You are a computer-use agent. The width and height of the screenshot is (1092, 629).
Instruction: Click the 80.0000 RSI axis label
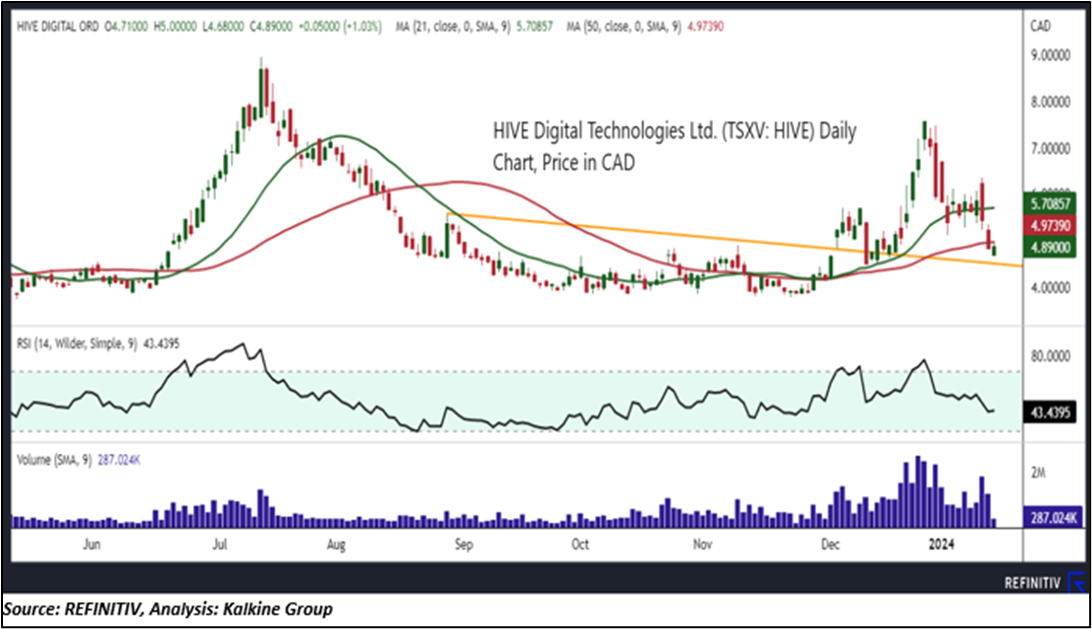pyautogui.click(x=1050, y=357)
